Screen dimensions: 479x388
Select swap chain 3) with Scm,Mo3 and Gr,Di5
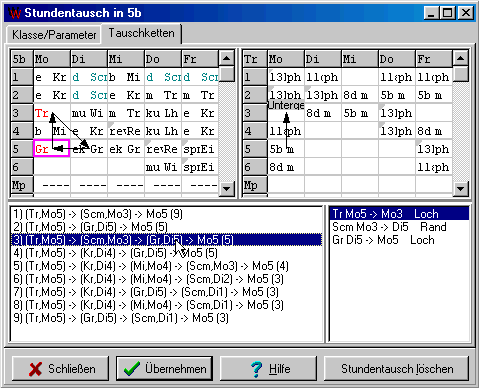point(167,240)
